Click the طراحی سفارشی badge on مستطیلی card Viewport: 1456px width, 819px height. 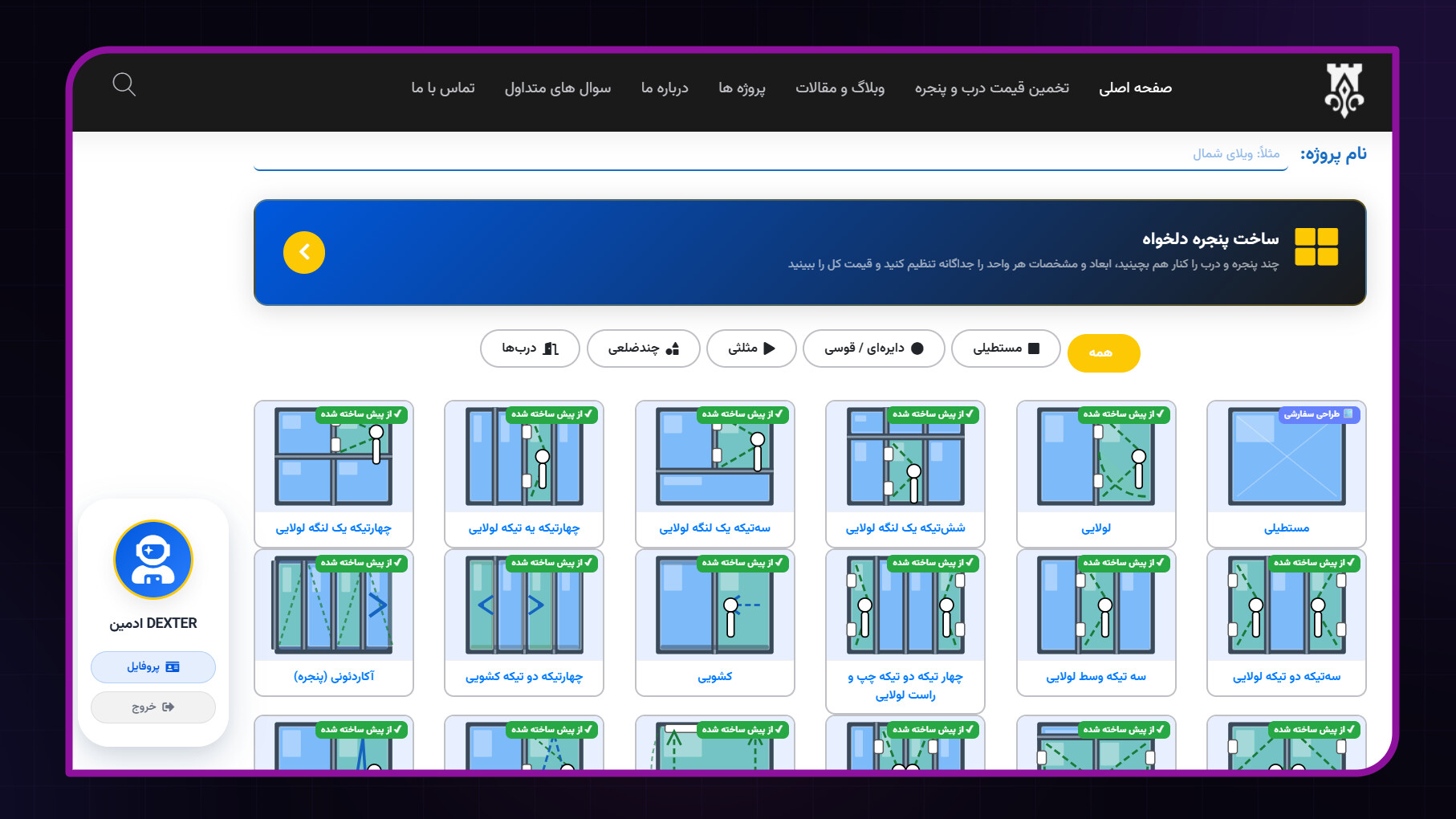(x=1319, y=414)
